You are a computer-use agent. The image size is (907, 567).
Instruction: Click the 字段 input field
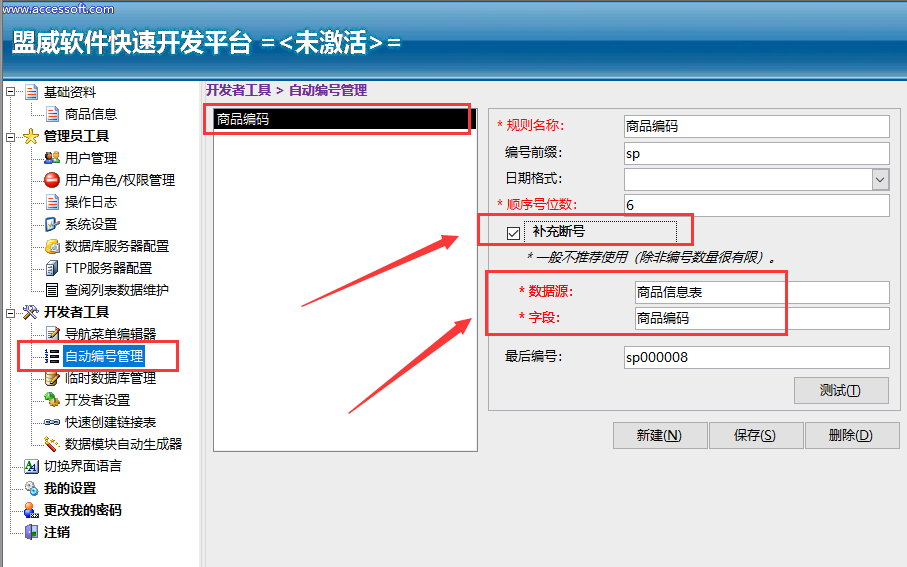[x=762, y=318]
